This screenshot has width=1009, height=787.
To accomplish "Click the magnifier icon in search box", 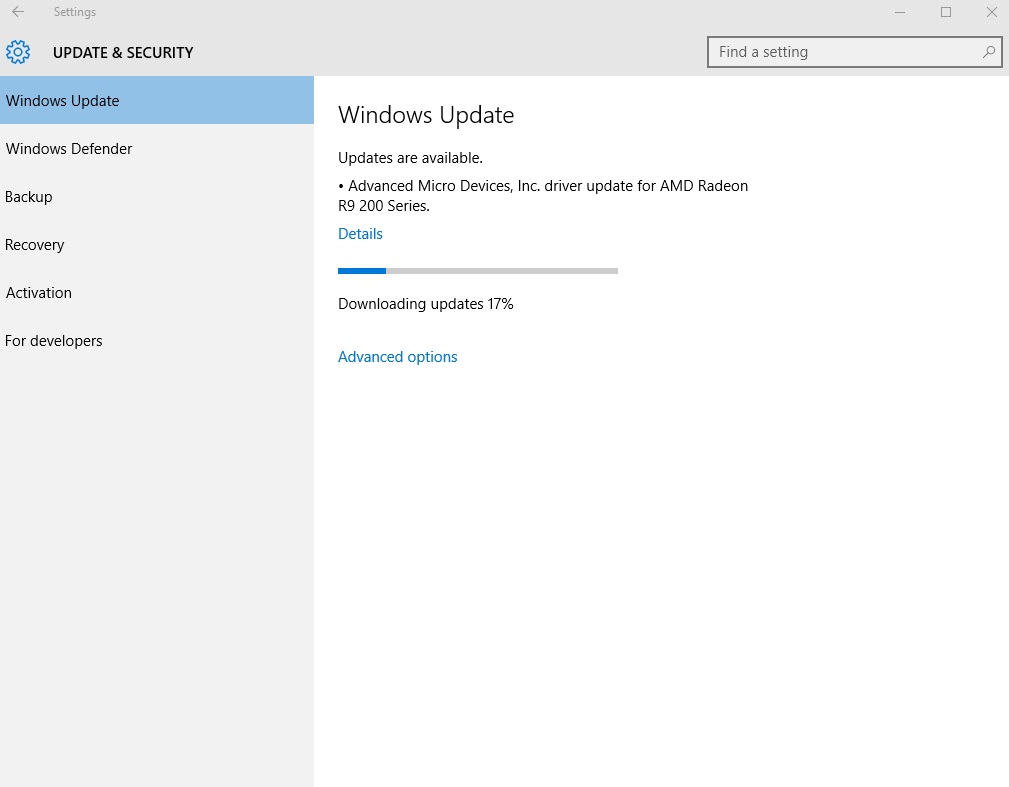I will (x=987, y=51).
